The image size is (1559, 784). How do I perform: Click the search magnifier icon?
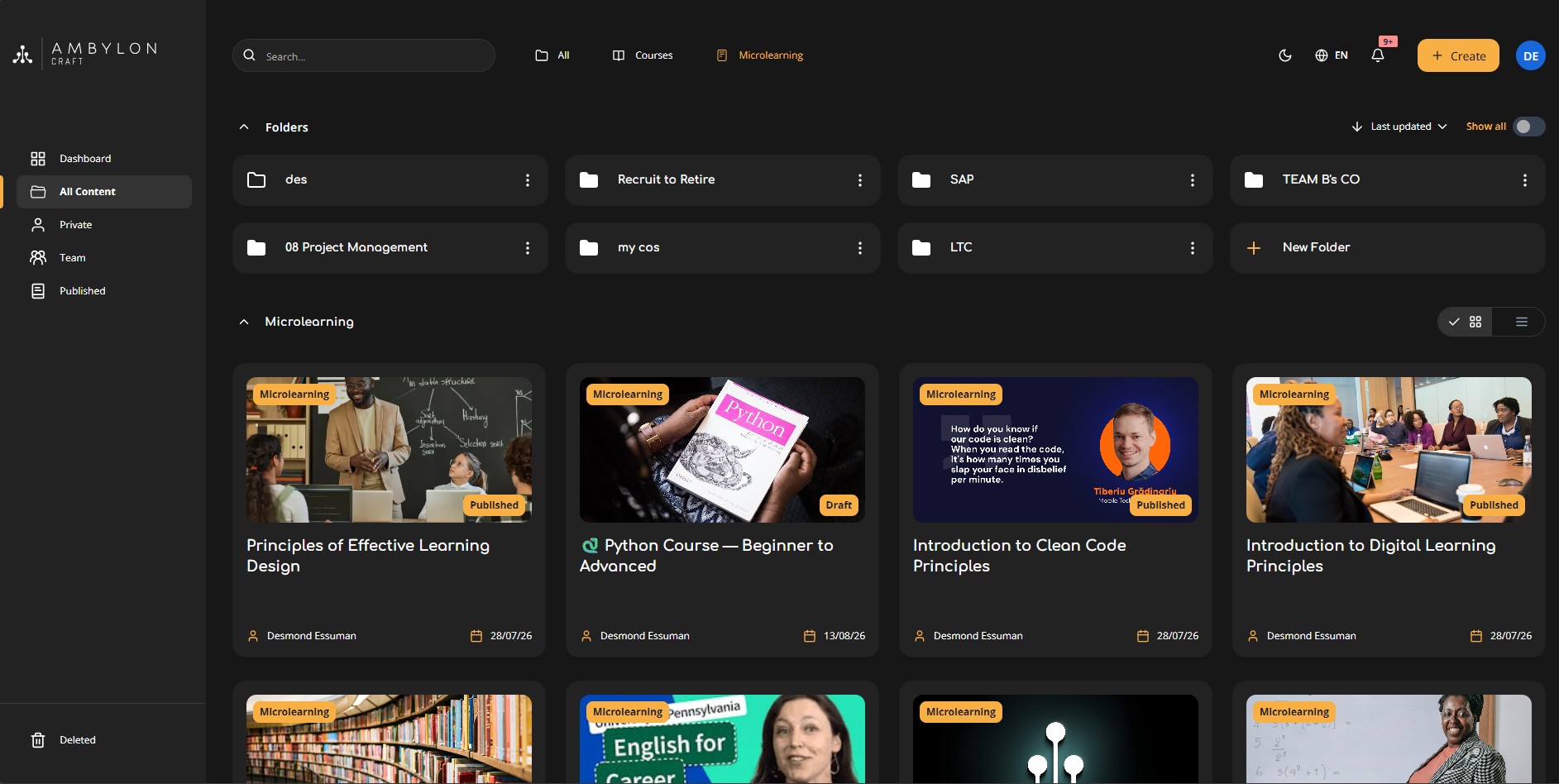tap(250, 55)
